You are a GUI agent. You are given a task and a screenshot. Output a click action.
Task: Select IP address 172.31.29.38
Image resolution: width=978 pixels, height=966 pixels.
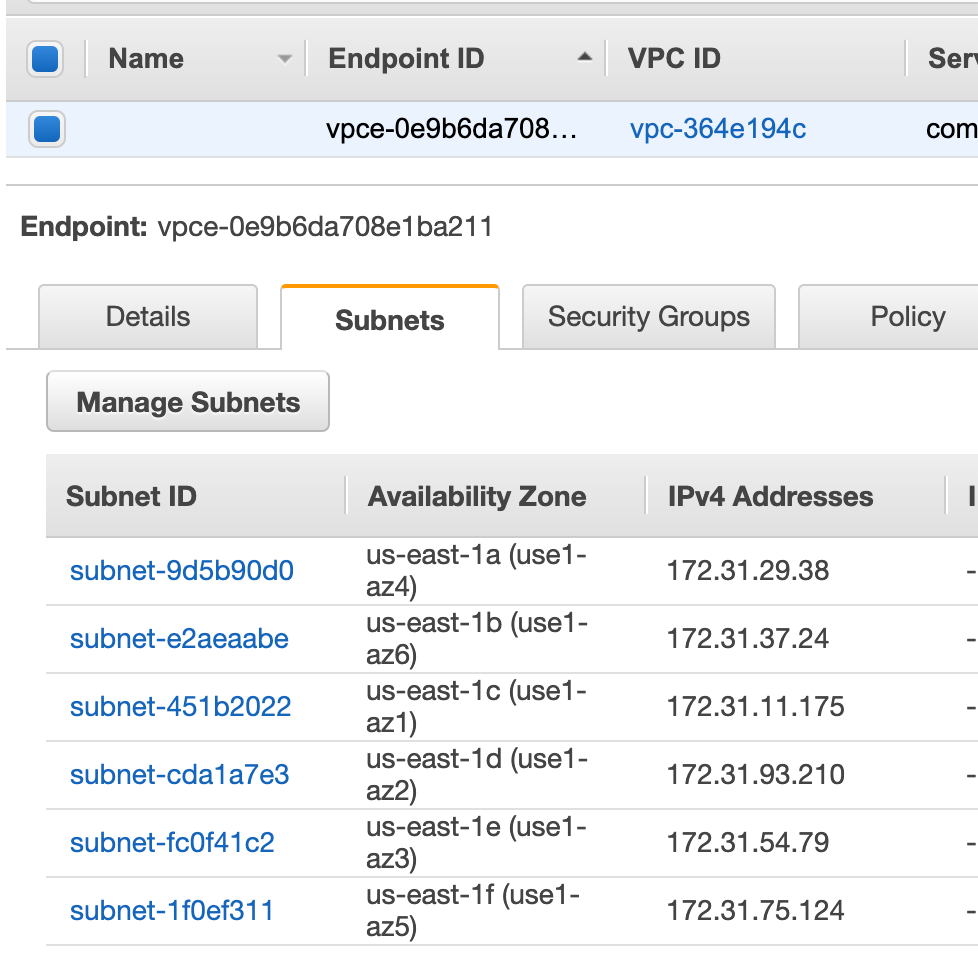click(x=748, y=571)
